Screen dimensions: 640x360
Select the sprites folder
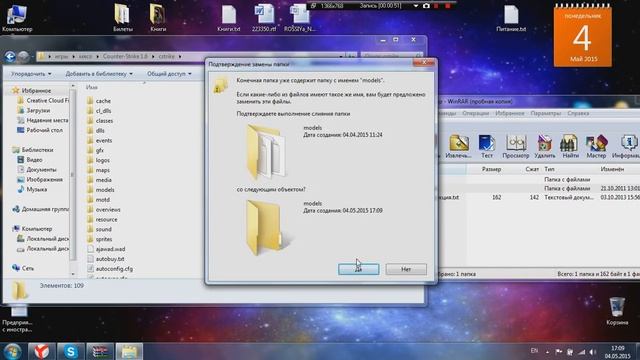click(99, 239)
